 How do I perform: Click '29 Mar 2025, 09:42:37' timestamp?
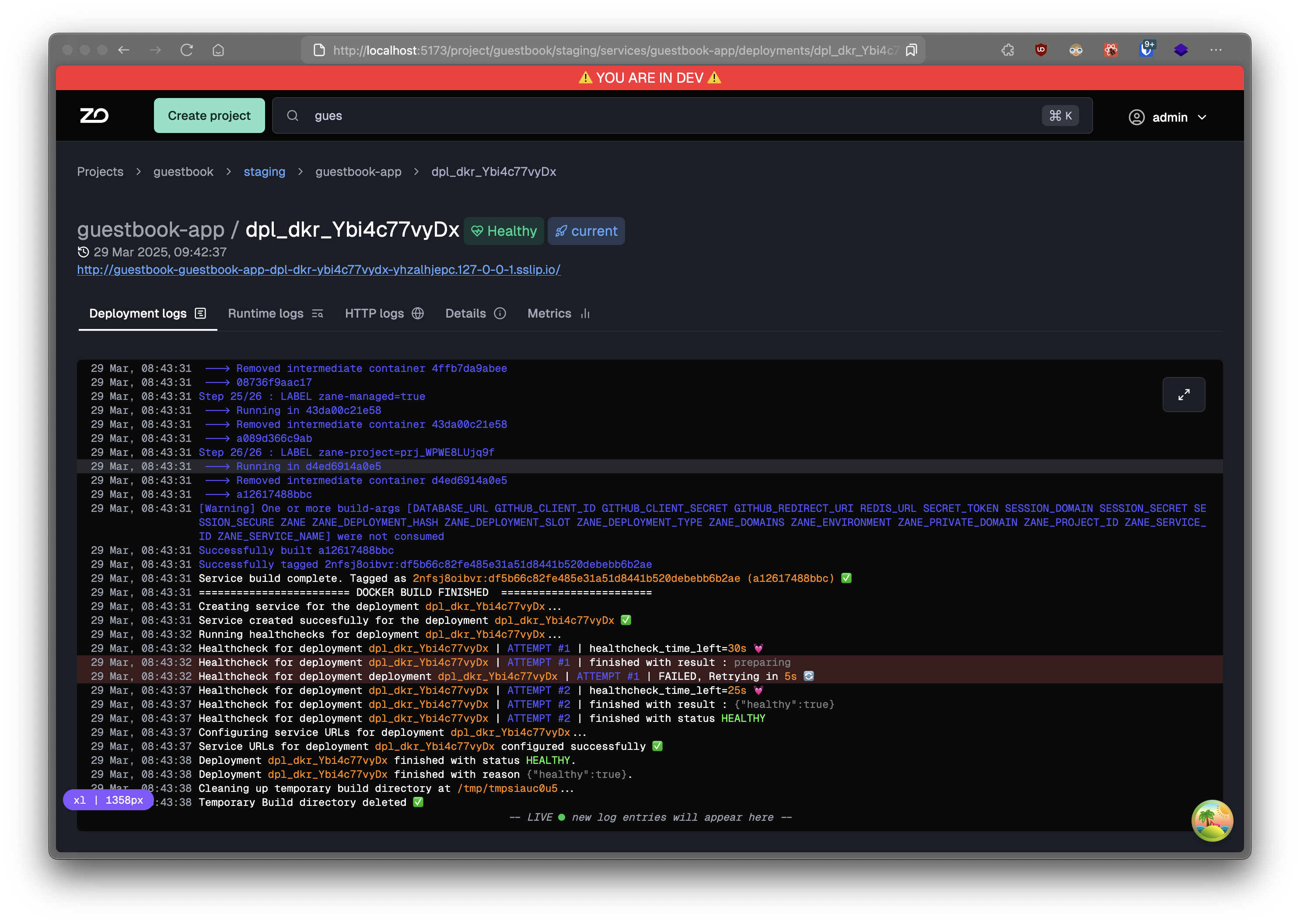[160, 252]
